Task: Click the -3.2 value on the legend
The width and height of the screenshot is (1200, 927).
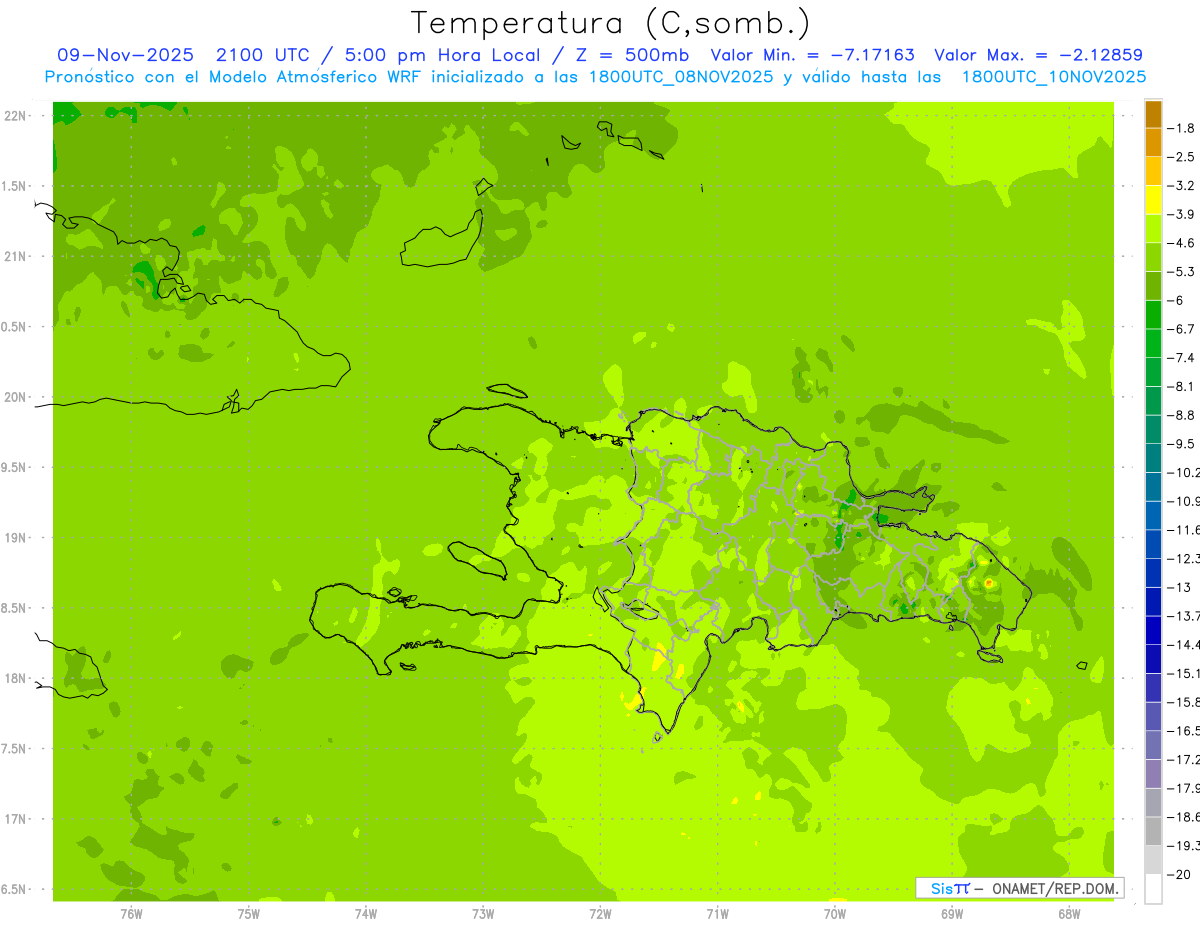Action: tap(1182, 186)
